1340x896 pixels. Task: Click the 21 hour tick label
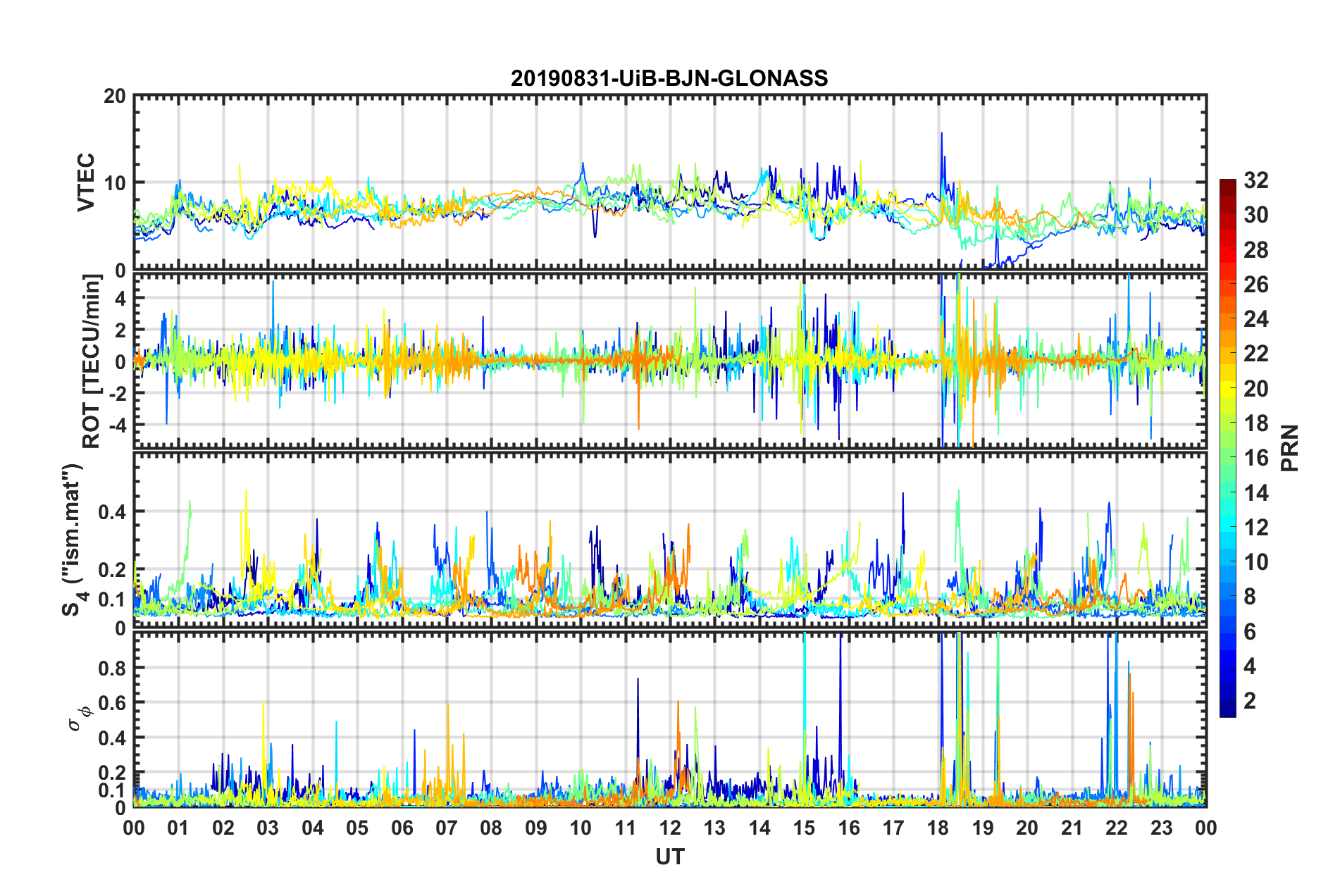point(1072,828)
